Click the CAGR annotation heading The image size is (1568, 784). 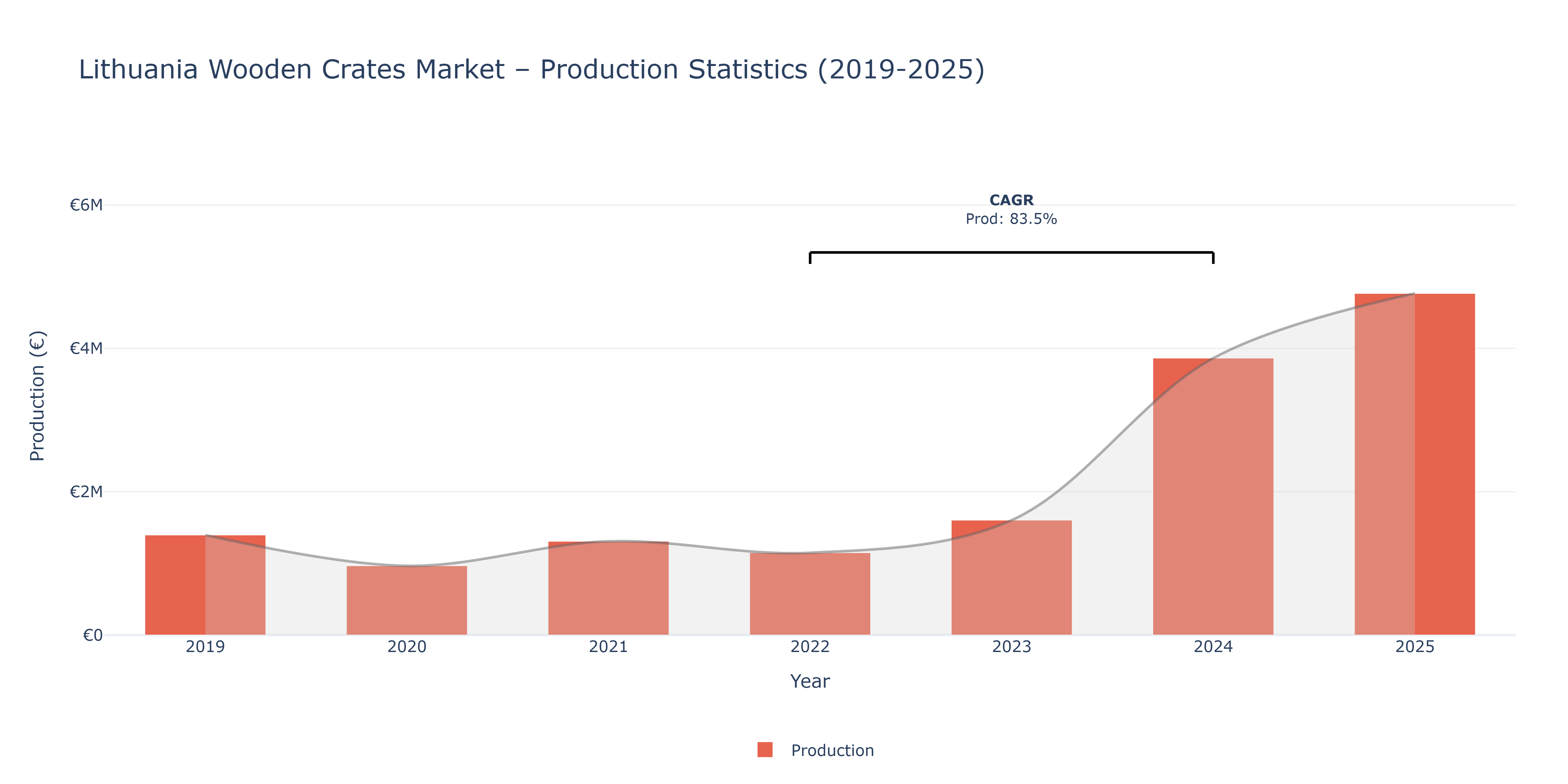(1011, 200)
